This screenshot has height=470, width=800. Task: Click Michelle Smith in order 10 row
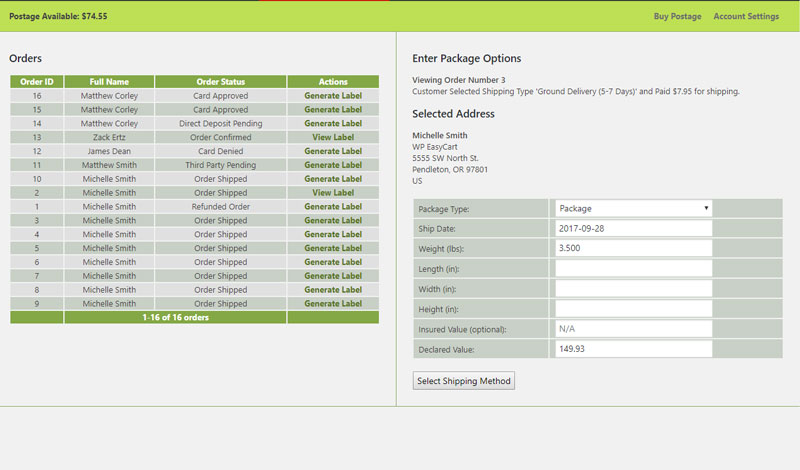(x=109, y=179)
